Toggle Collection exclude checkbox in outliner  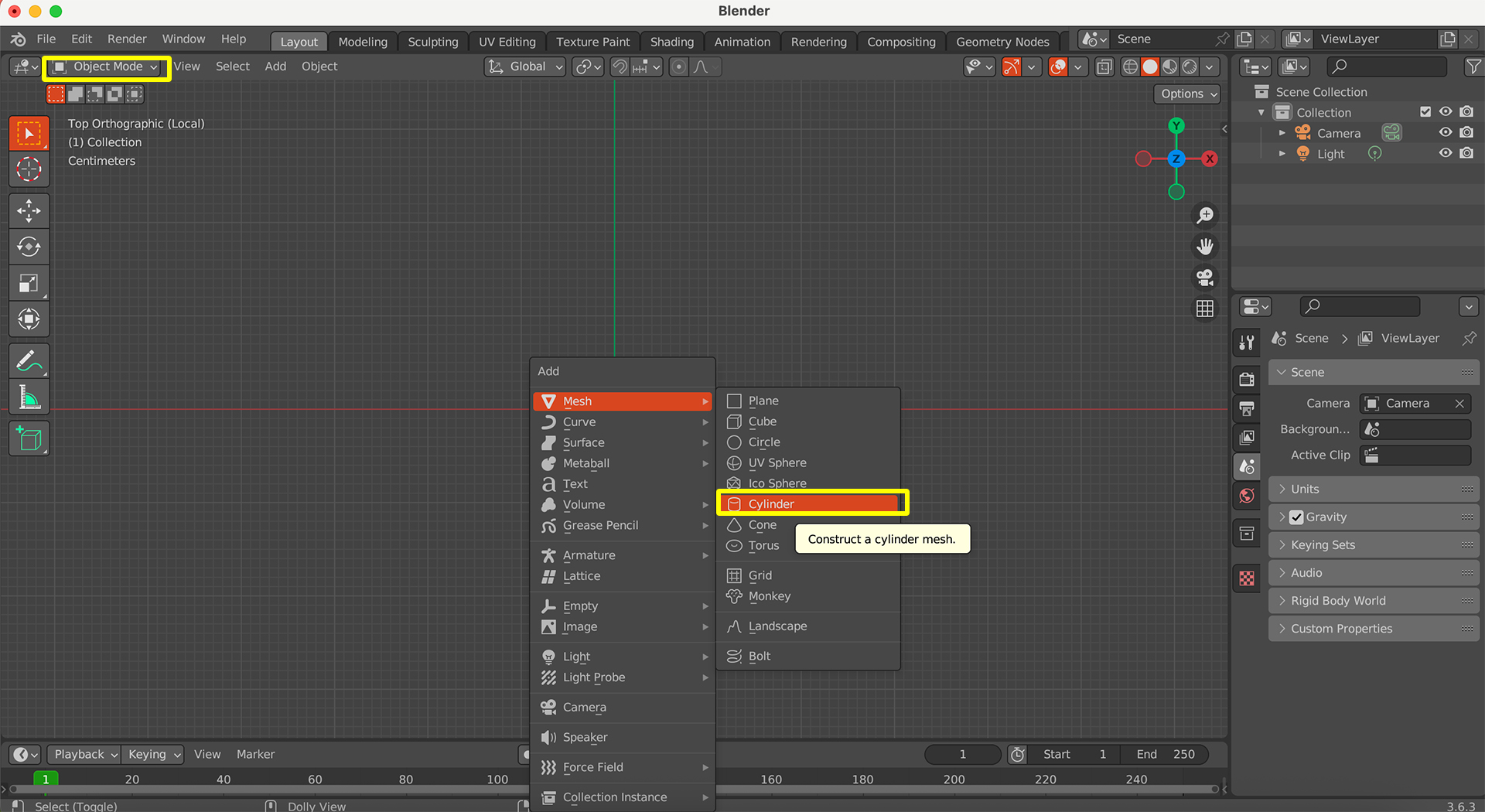pos(1425,112)
